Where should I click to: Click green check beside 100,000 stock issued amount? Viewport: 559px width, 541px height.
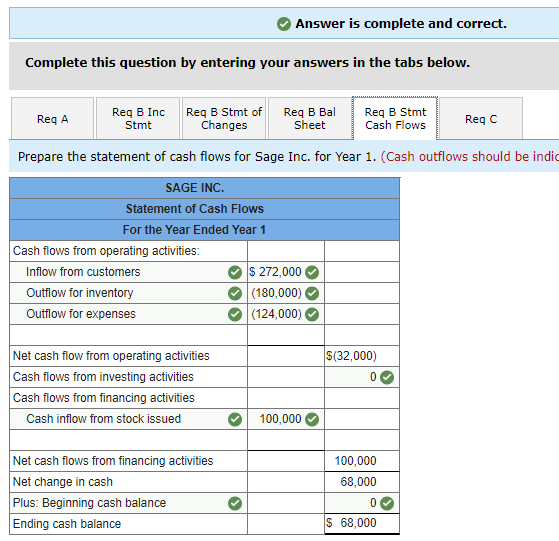coord(312,419)
